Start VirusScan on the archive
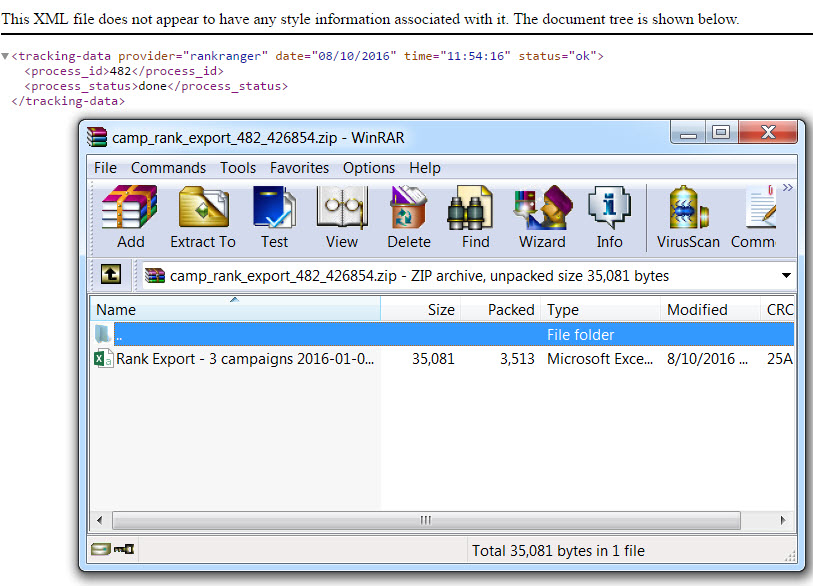 tap(687, 217)
